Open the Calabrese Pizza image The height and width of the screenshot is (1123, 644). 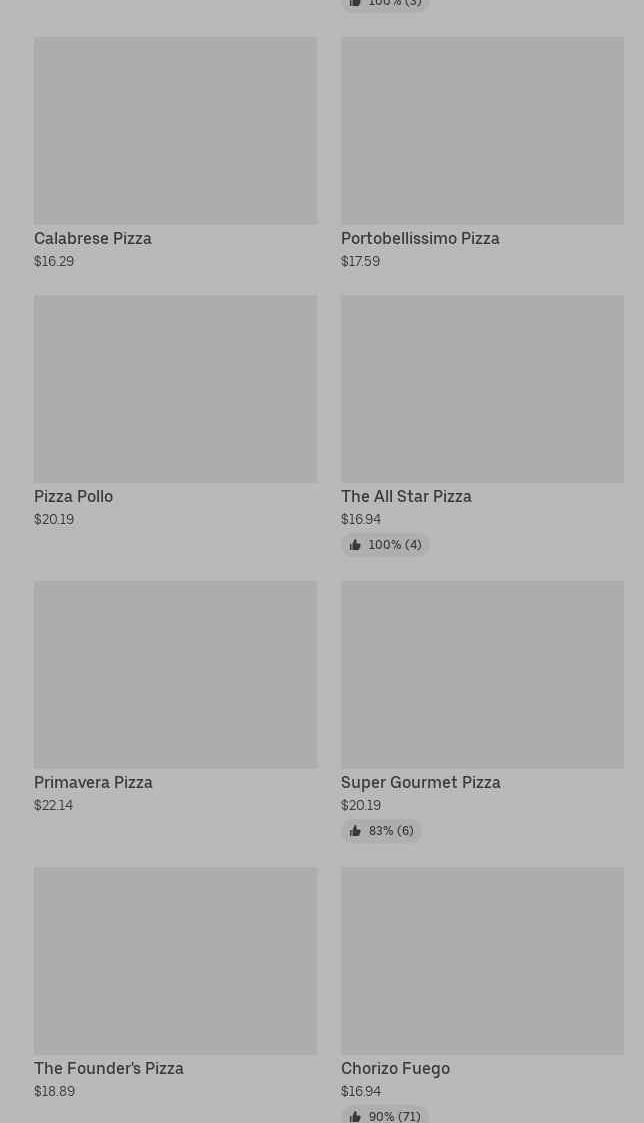tap(175, 131)
